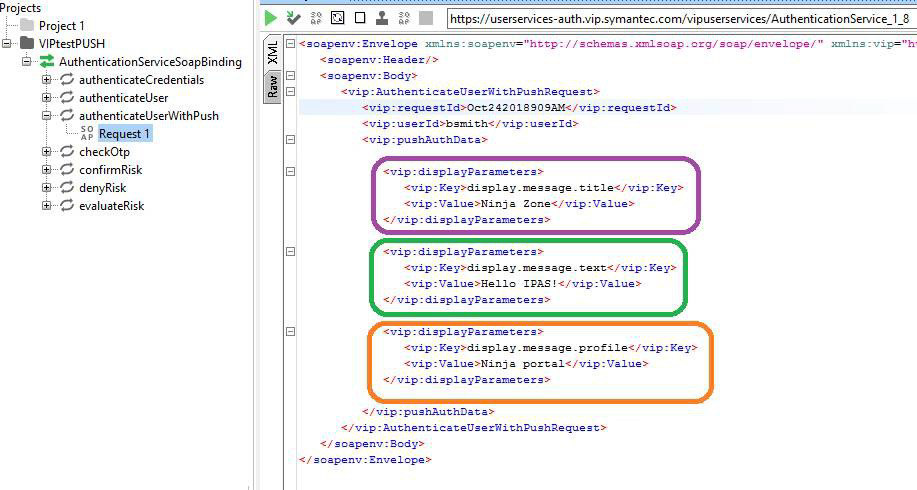This screenshot has height=490, width=917.
Task: Click the recreate default request icon
Action: point(338,18)
